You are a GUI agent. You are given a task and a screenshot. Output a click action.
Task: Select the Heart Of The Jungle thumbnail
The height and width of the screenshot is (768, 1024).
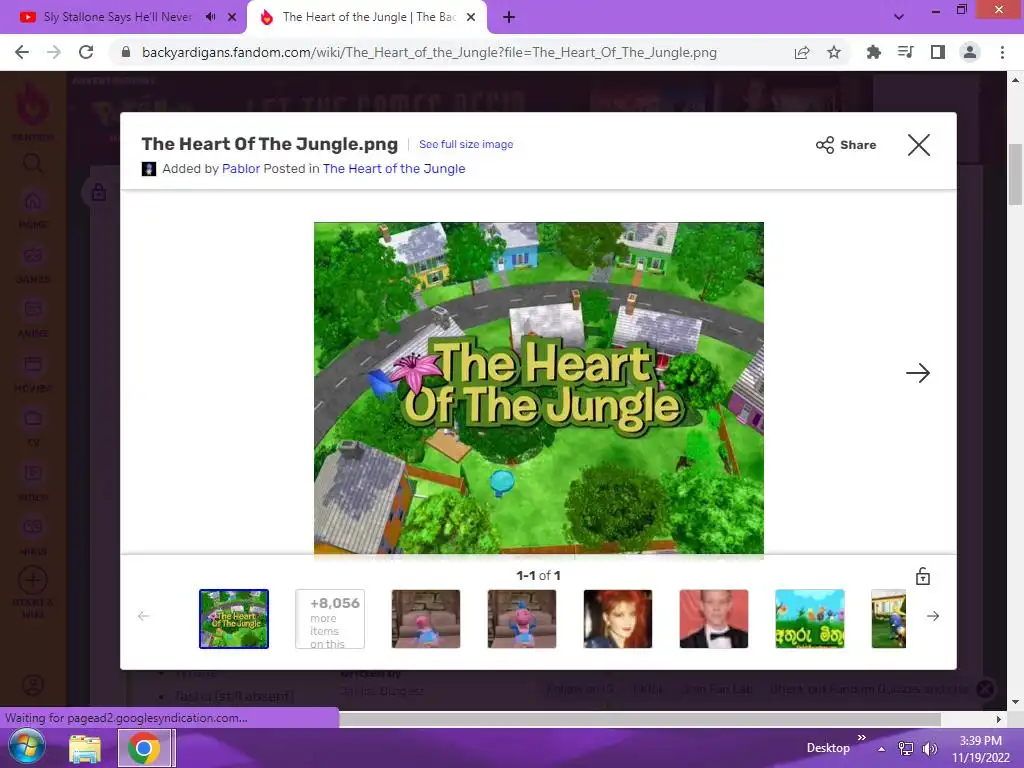point(234,618)
